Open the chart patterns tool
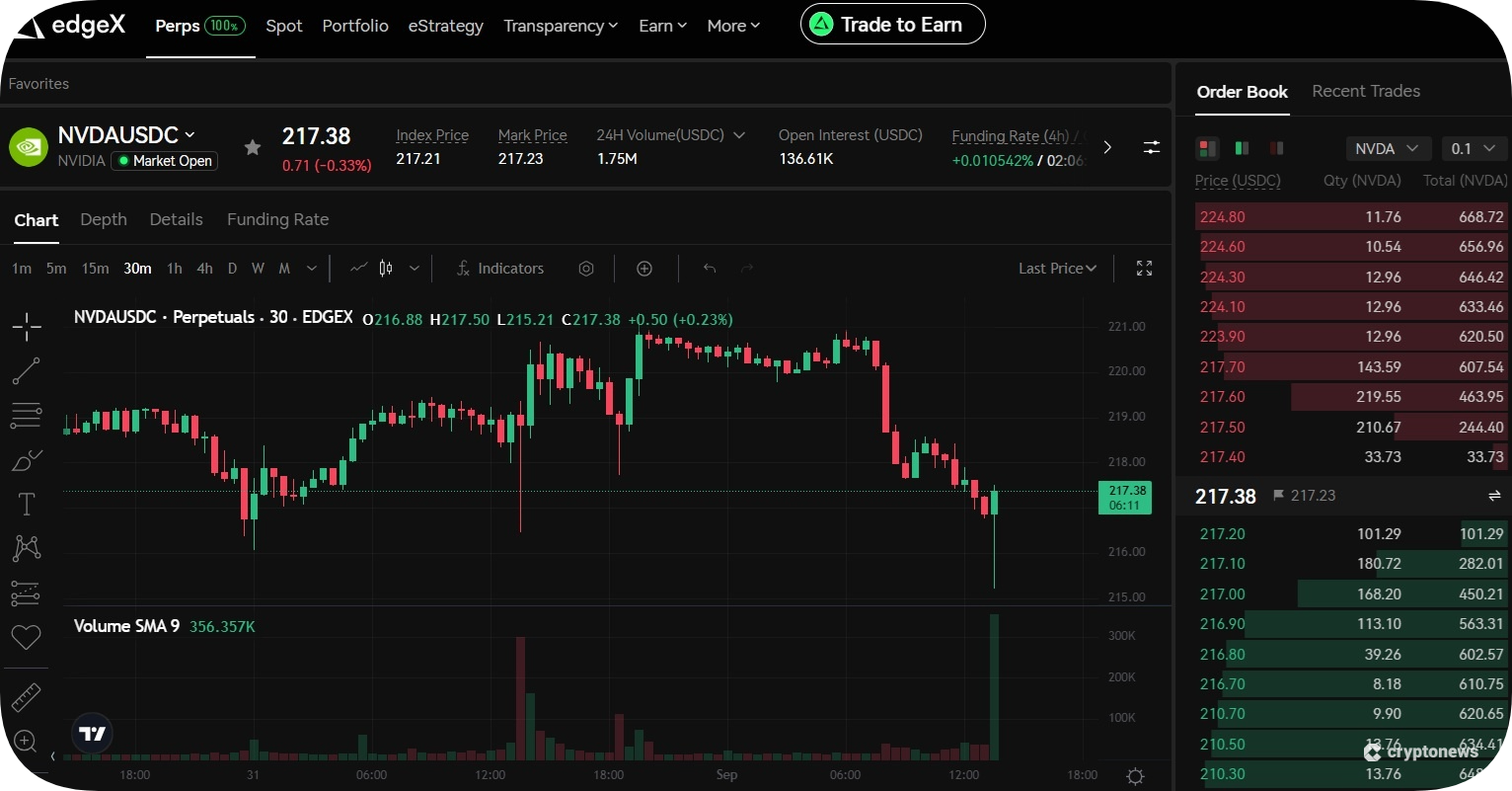1512x791 pixels. pyautogui.click(x=27, y=548)
